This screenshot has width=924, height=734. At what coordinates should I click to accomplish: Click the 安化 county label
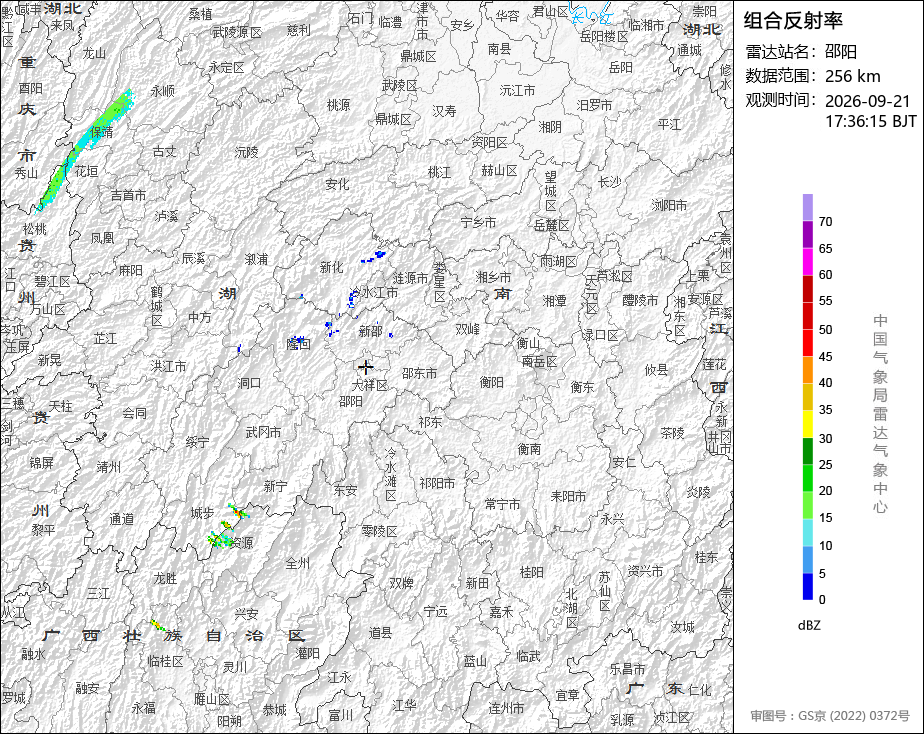[337, 184]
